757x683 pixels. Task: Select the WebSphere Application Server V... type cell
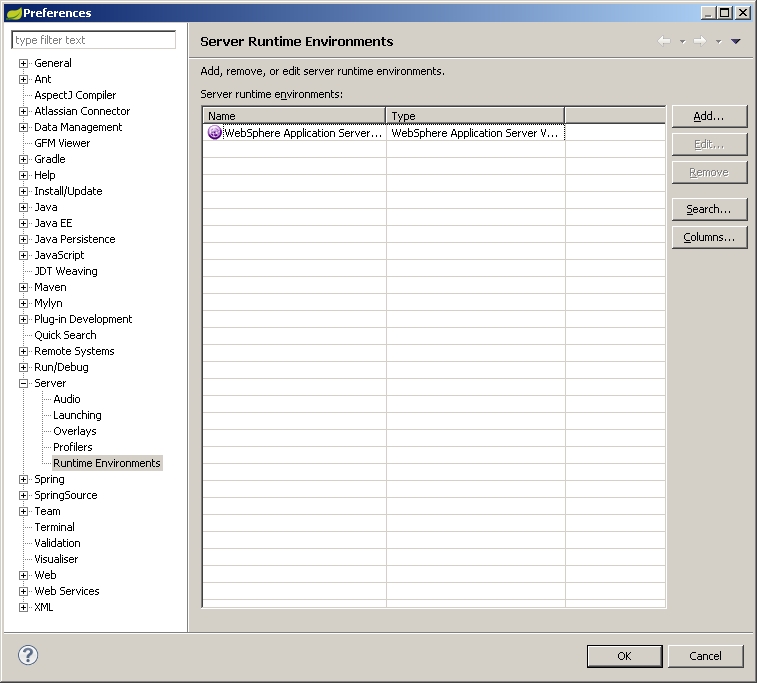[475, 133]
